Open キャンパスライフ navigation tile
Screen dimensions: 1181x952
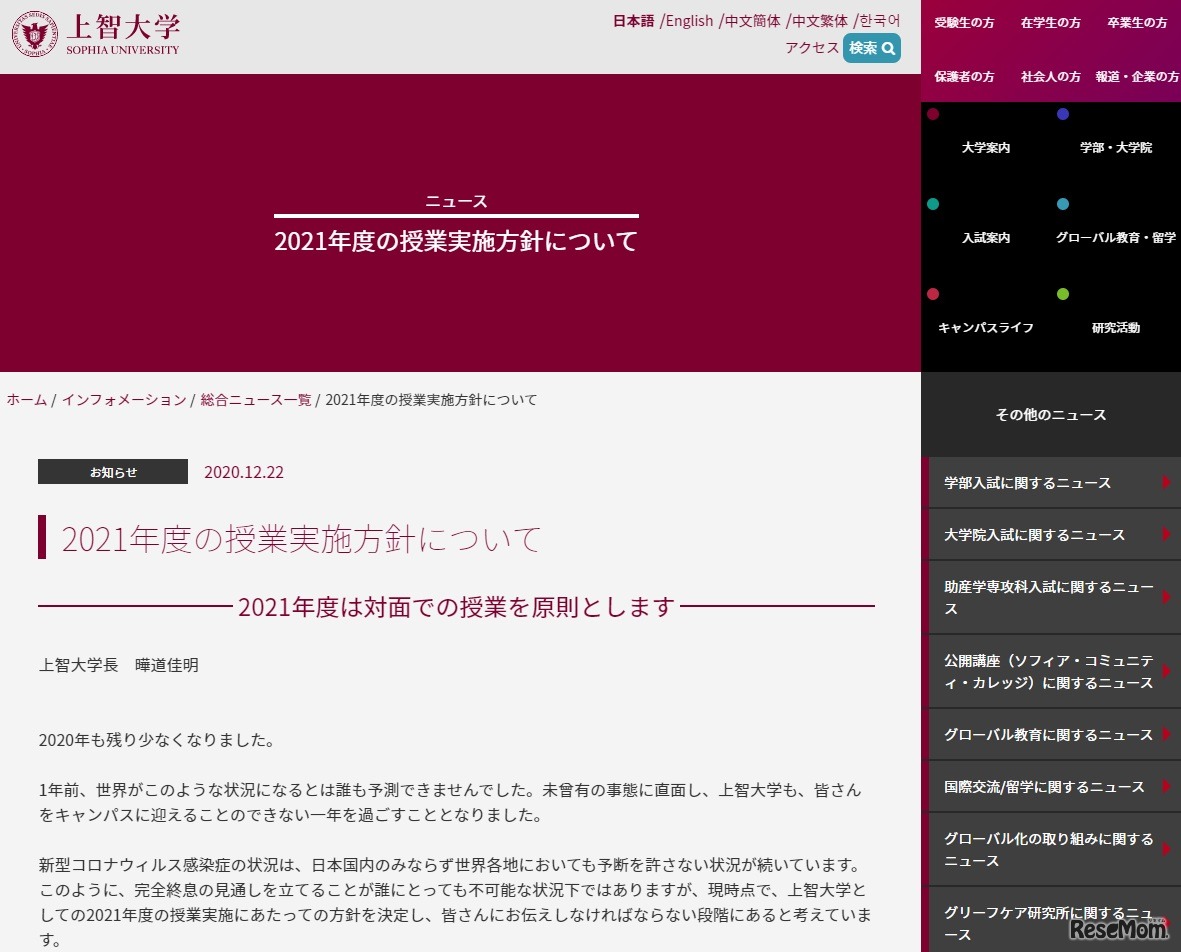point(986,328)
